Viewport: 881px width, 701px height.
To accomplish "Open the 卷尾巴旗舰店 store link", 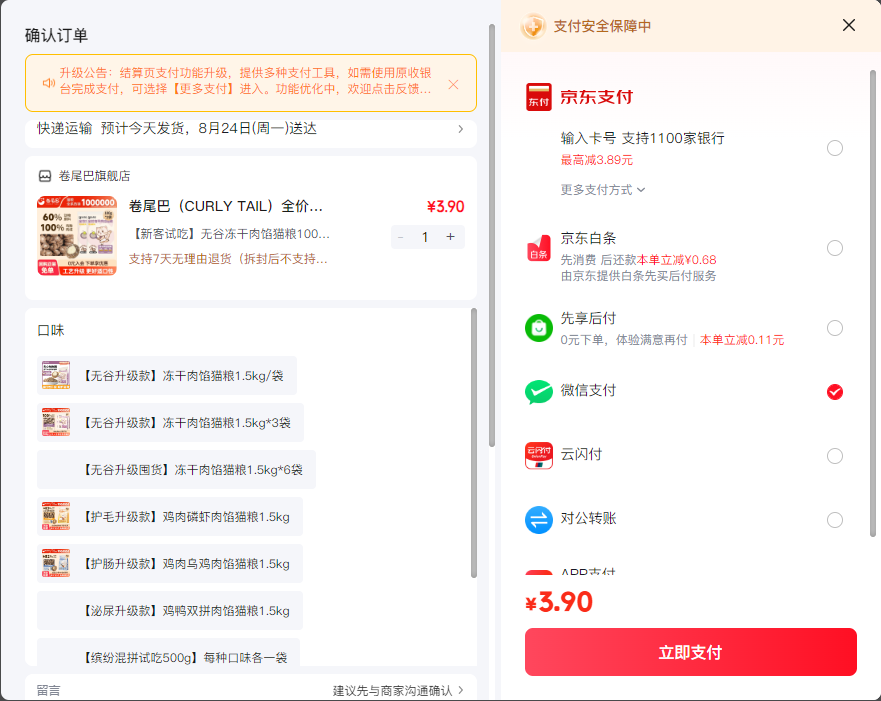I will tap(94, 176).
